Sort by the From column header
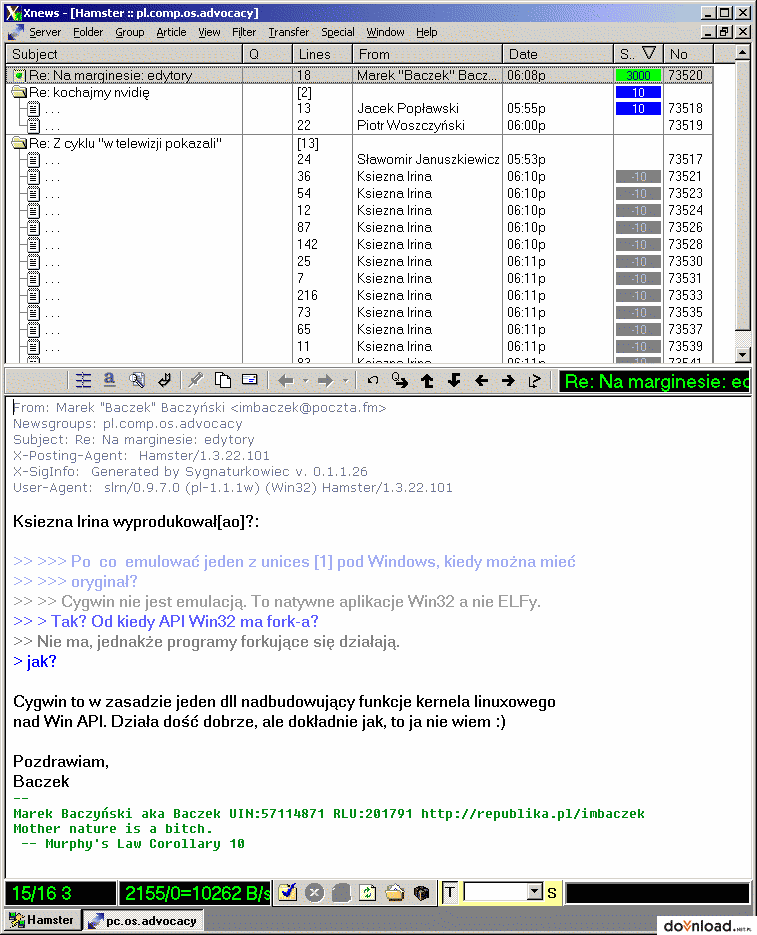This screenshot has width=757, height=935. coord(427,54)
